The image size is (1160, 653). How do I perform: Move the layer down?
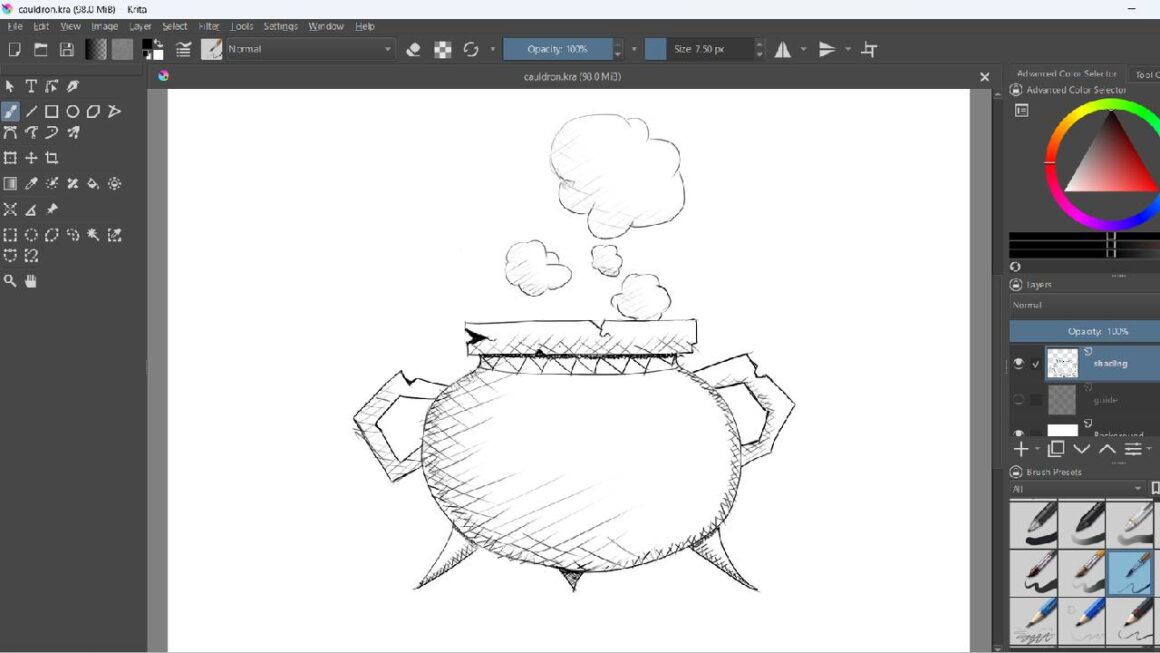tap(1082, 449)
